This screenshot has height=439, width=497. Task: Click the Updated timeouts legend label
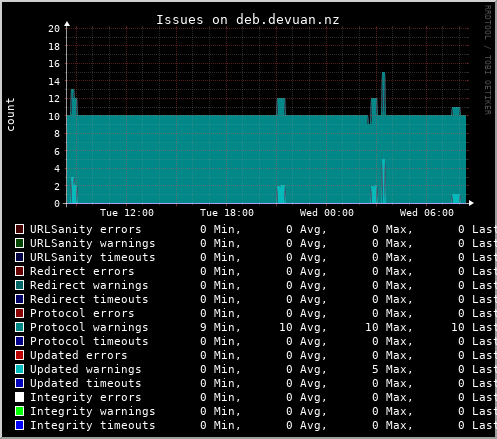86,383
